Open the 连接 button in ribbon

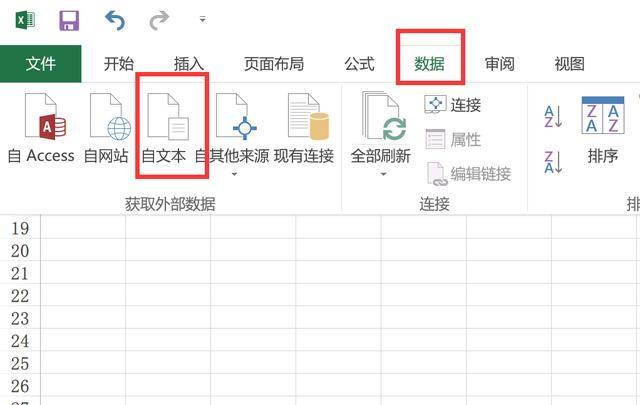click(453, 105)
